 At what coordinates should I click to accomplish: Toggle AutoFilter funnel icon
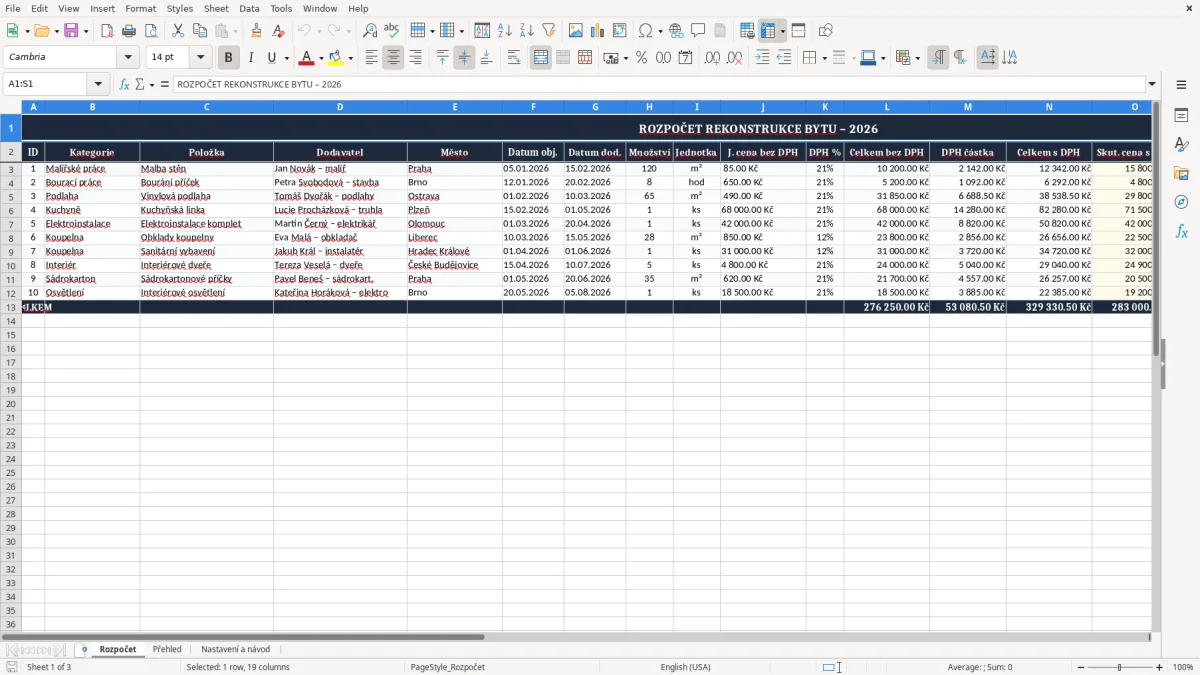coord(549,31)
